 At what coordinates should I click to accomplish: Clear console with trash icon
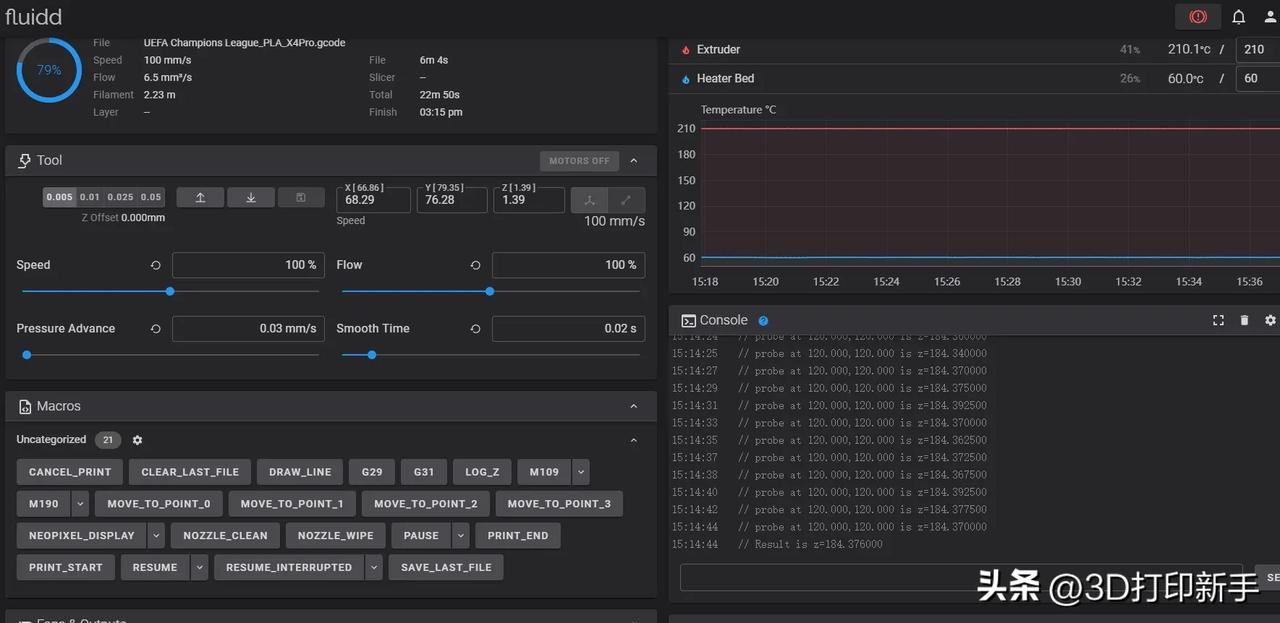1244,320
